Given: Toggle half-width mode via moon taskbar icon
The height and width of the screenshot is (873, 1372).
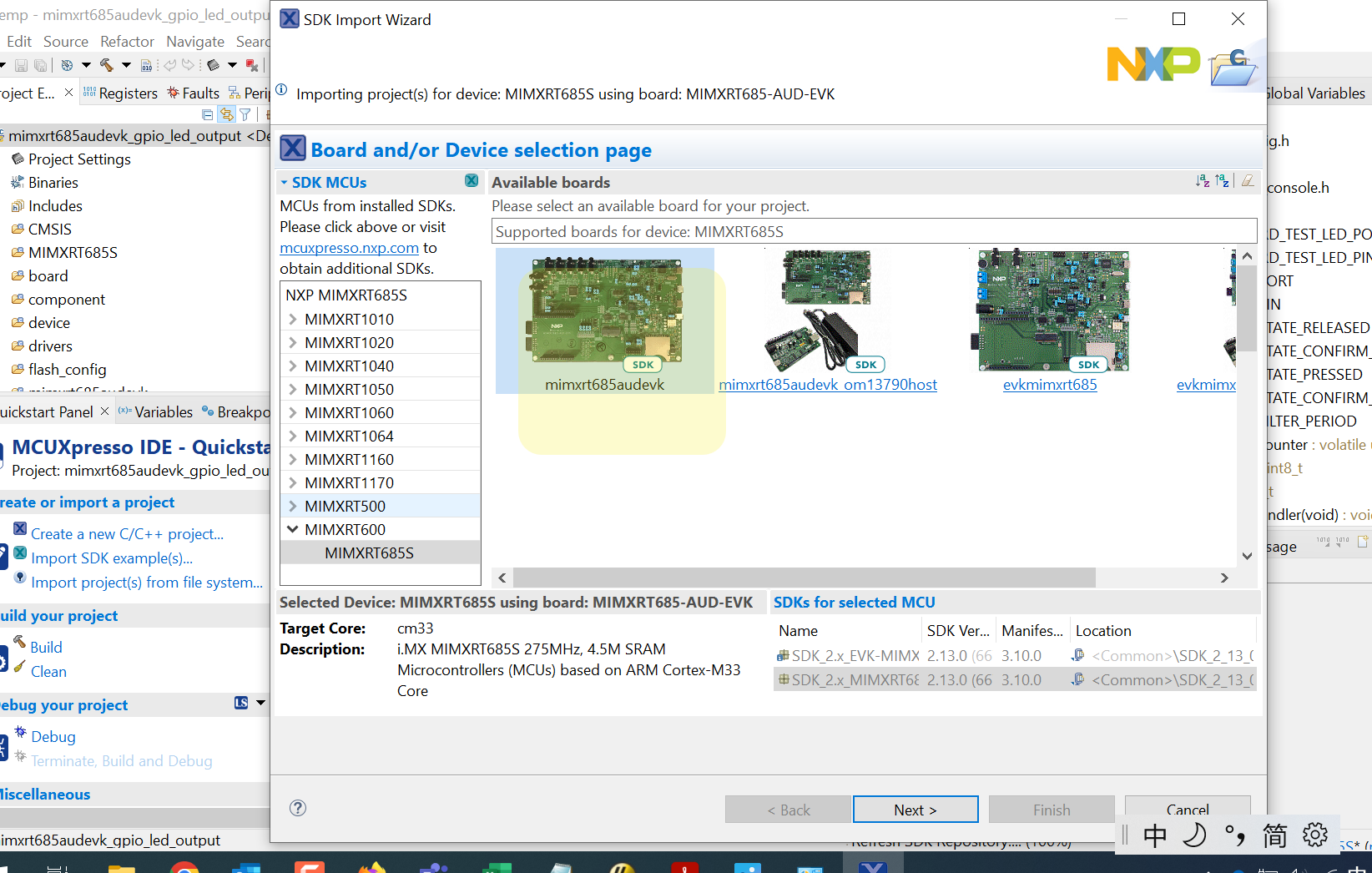Looking at the screenshot, I should (1194, 835).
